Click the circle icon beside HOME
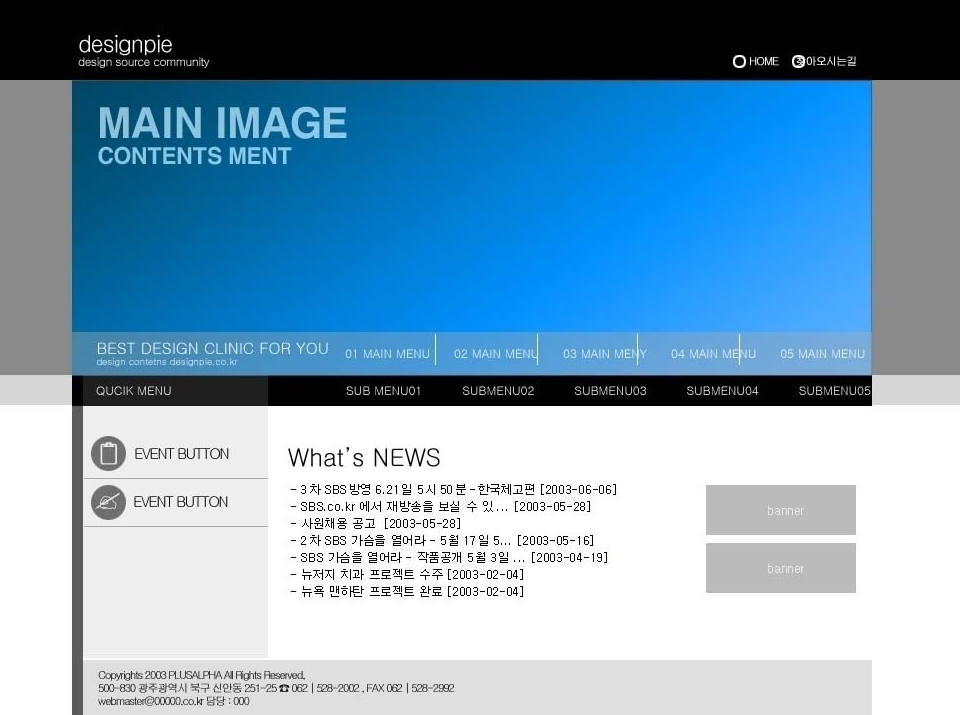The width and height of the screenshot is (960, 715). coord(739,62)
